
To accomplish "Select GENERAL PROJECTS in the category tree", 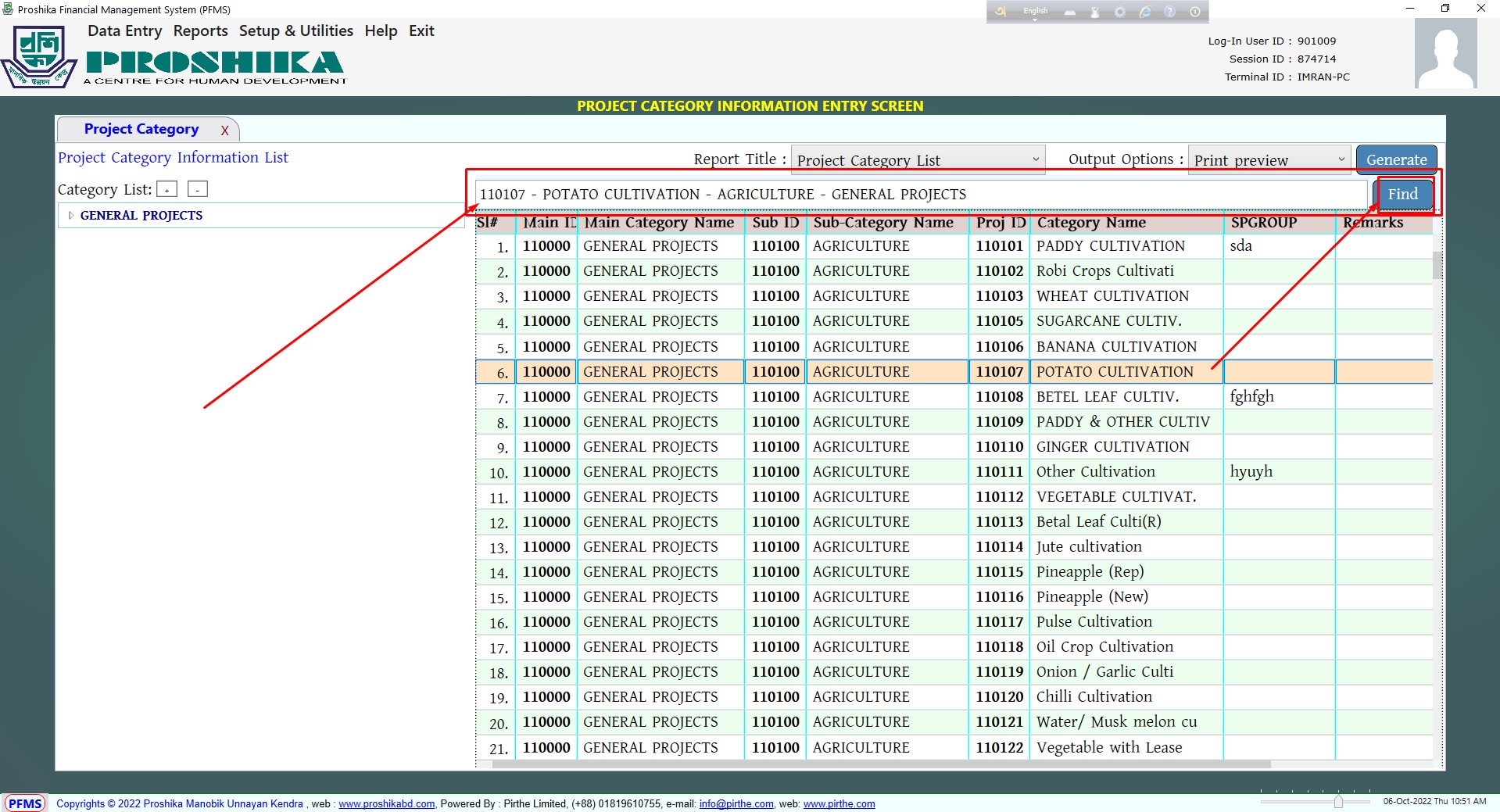I will click(141, 216).
